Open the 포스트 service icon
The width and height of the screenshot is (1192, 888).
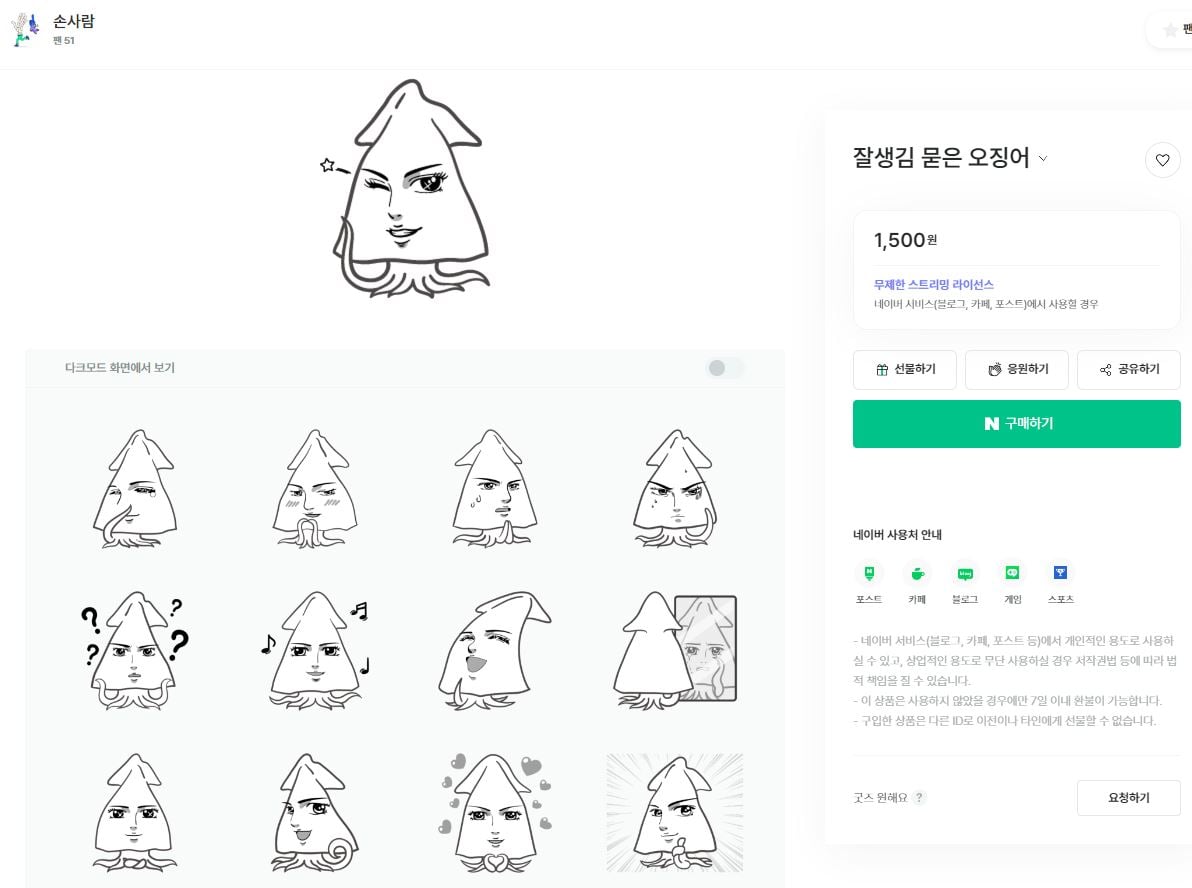pos(869,572)
